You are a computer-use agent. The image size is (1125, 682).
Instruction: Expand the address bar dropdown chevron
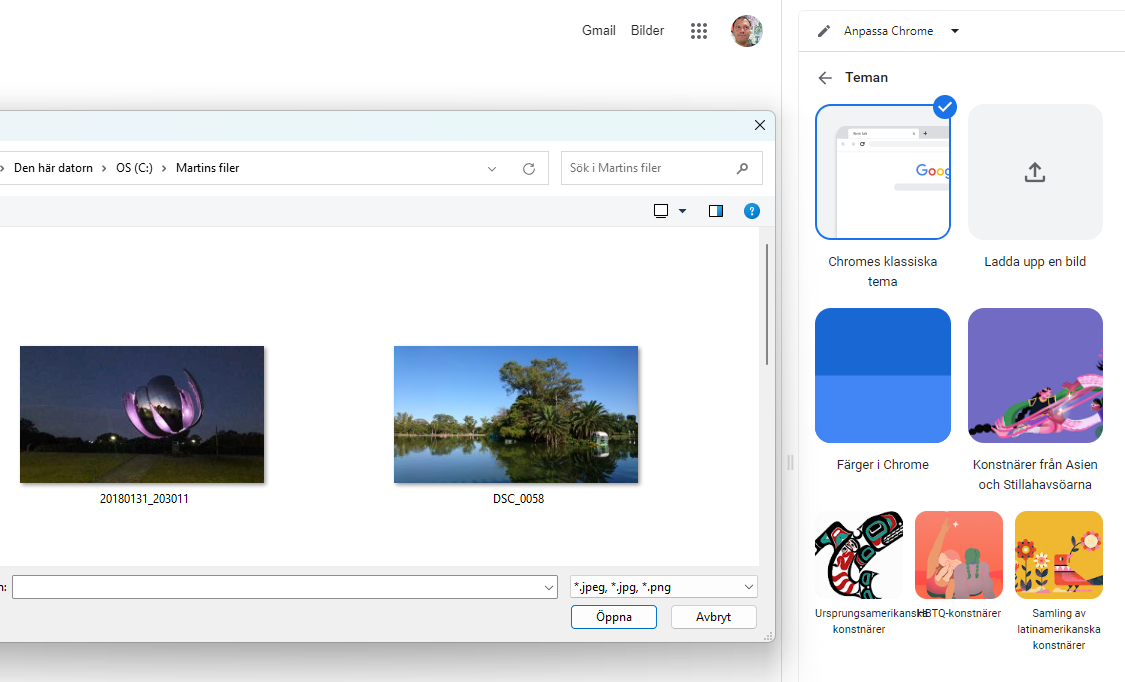(x=491, y=168)
